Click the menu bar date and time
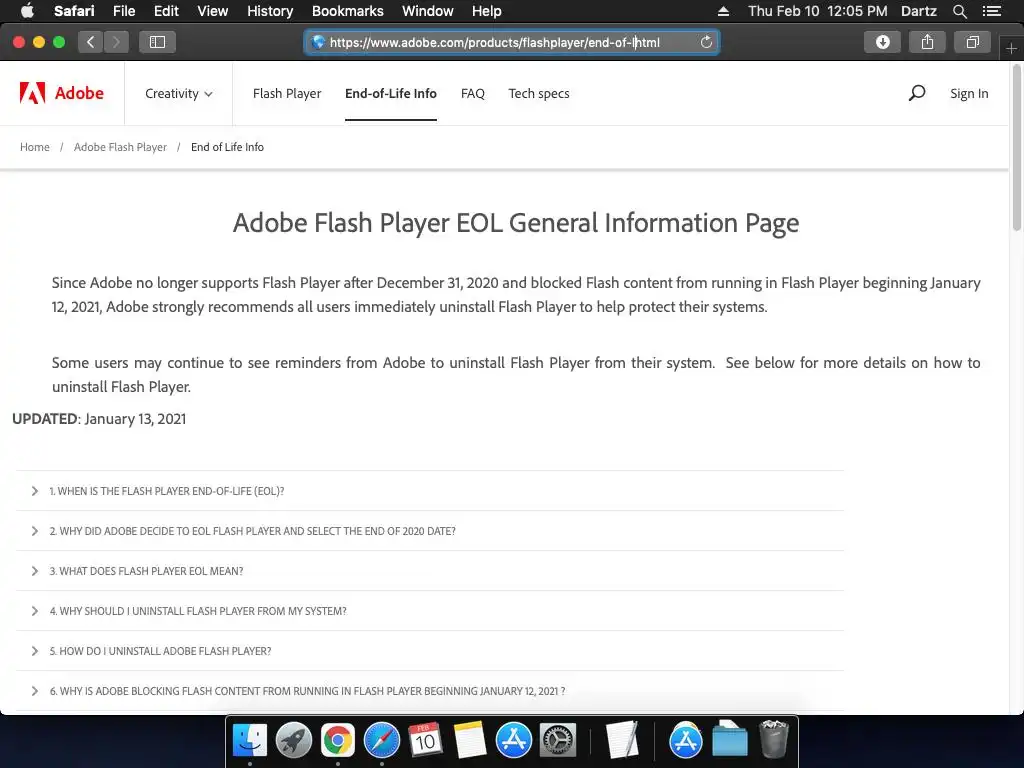The image size is (1024, 768). [818, 11]
